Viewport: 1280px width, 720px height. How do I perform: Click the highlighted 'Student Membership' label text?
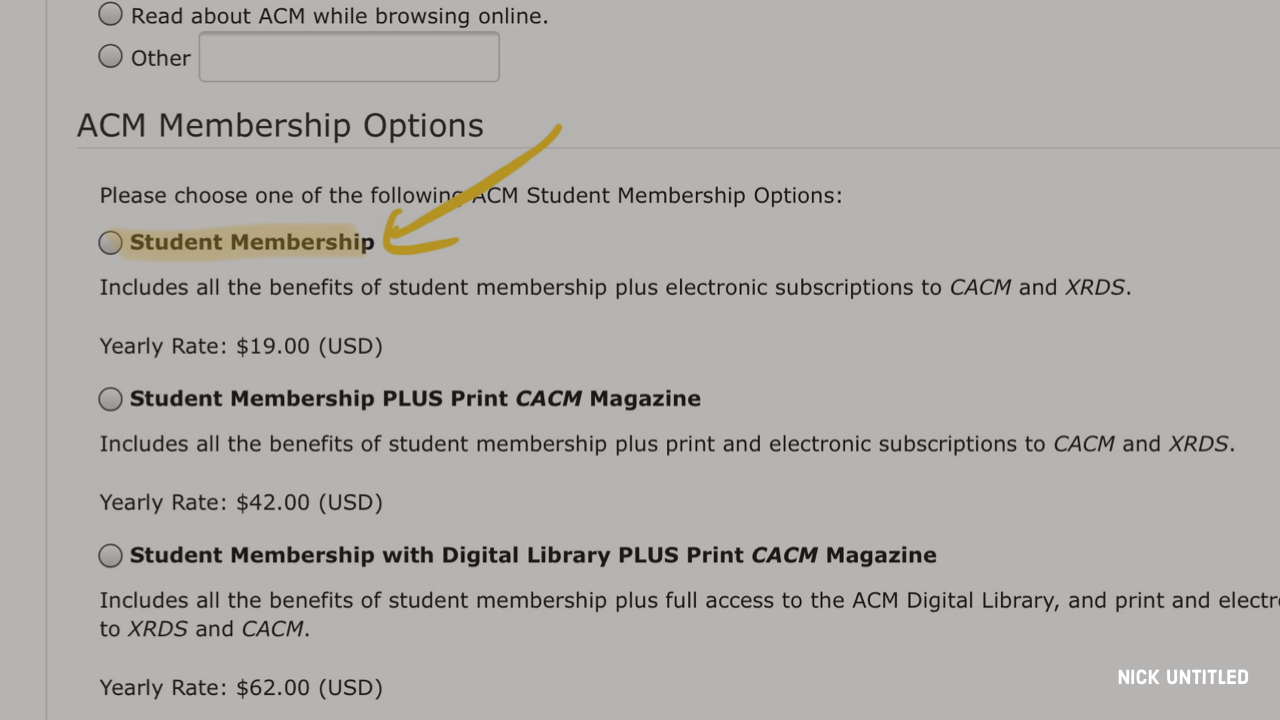pos(250,243)
